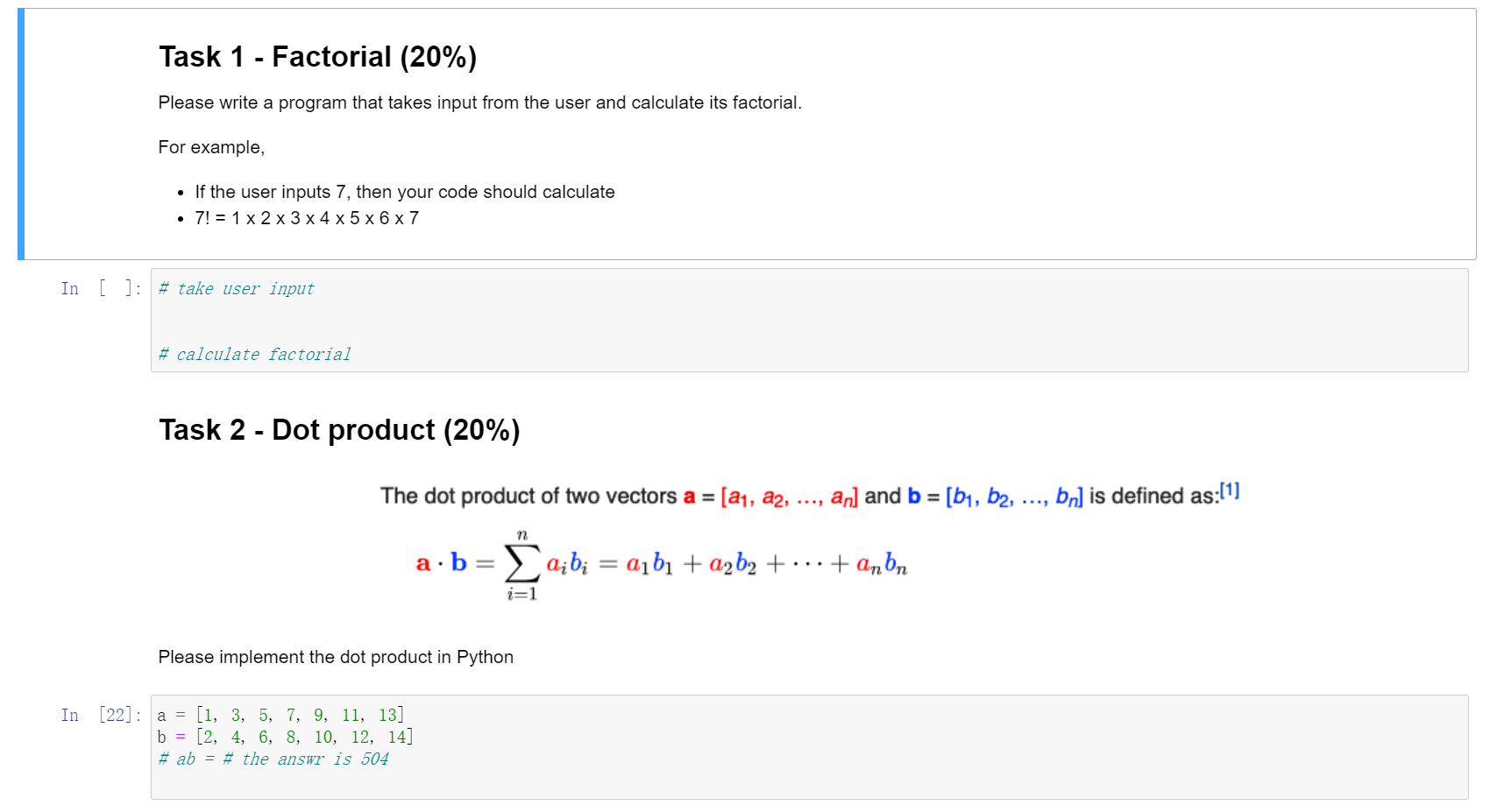Click the '7! = 1 x 2 x 3' bullet
This screenshot has height=812, width=1490.
tap(307, 218)
